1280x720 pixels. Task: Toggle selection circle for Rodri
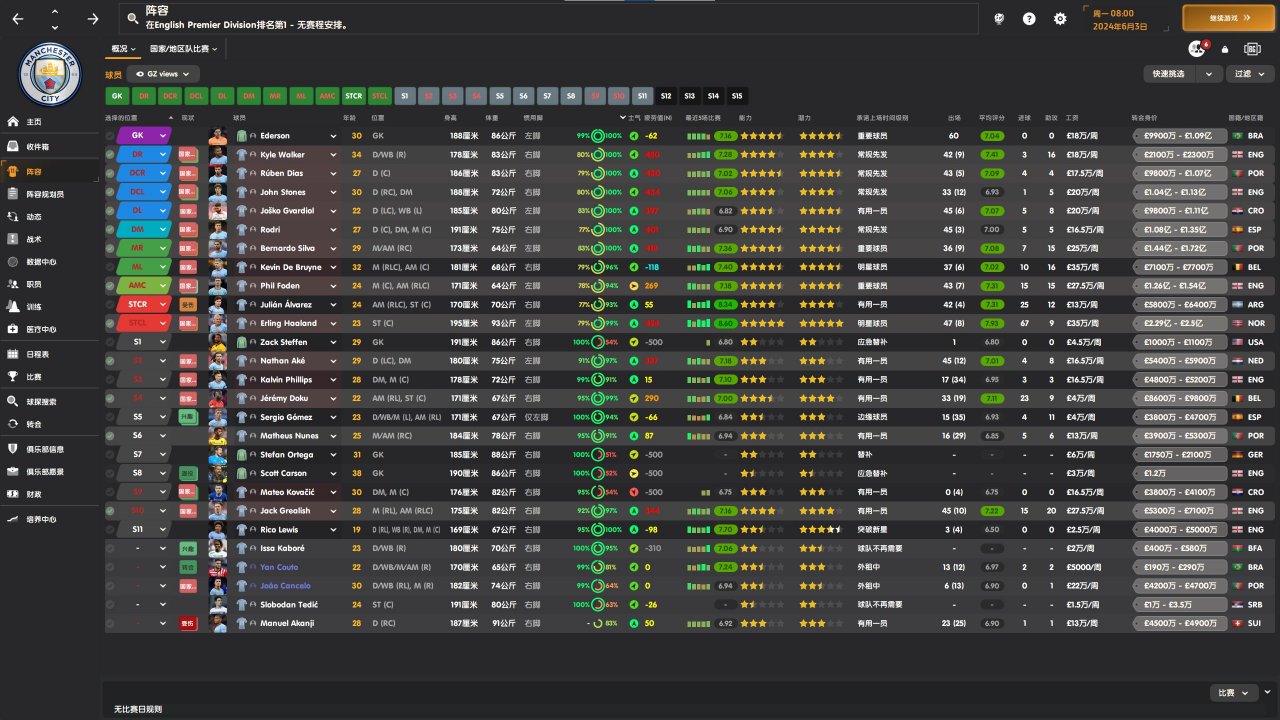[x=110, y=230]
